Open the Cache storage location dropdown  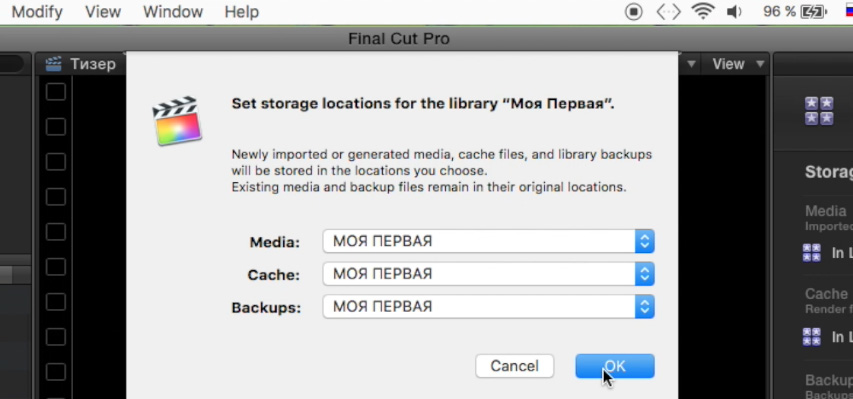(489, 274)
